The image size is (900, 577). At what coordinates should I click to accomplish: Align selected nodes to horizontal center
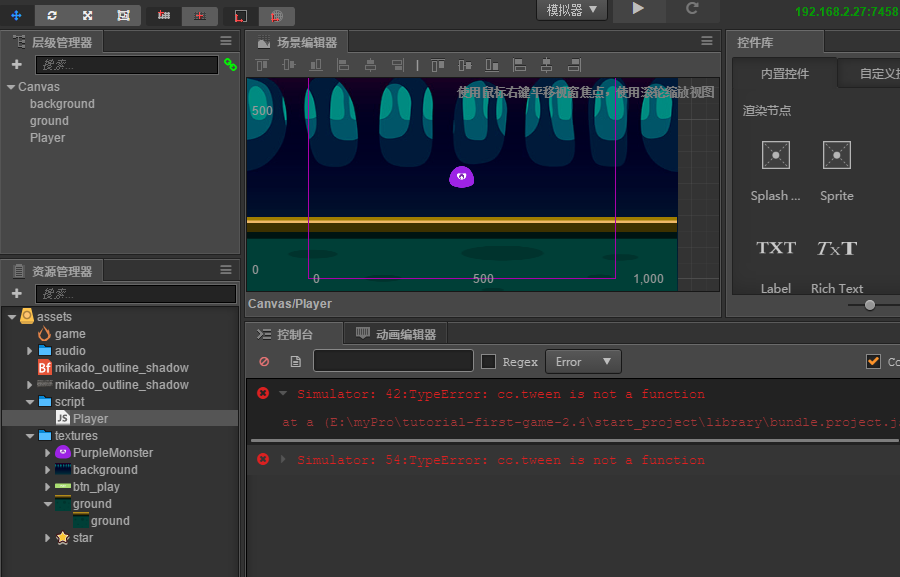[x=370, y=65]
